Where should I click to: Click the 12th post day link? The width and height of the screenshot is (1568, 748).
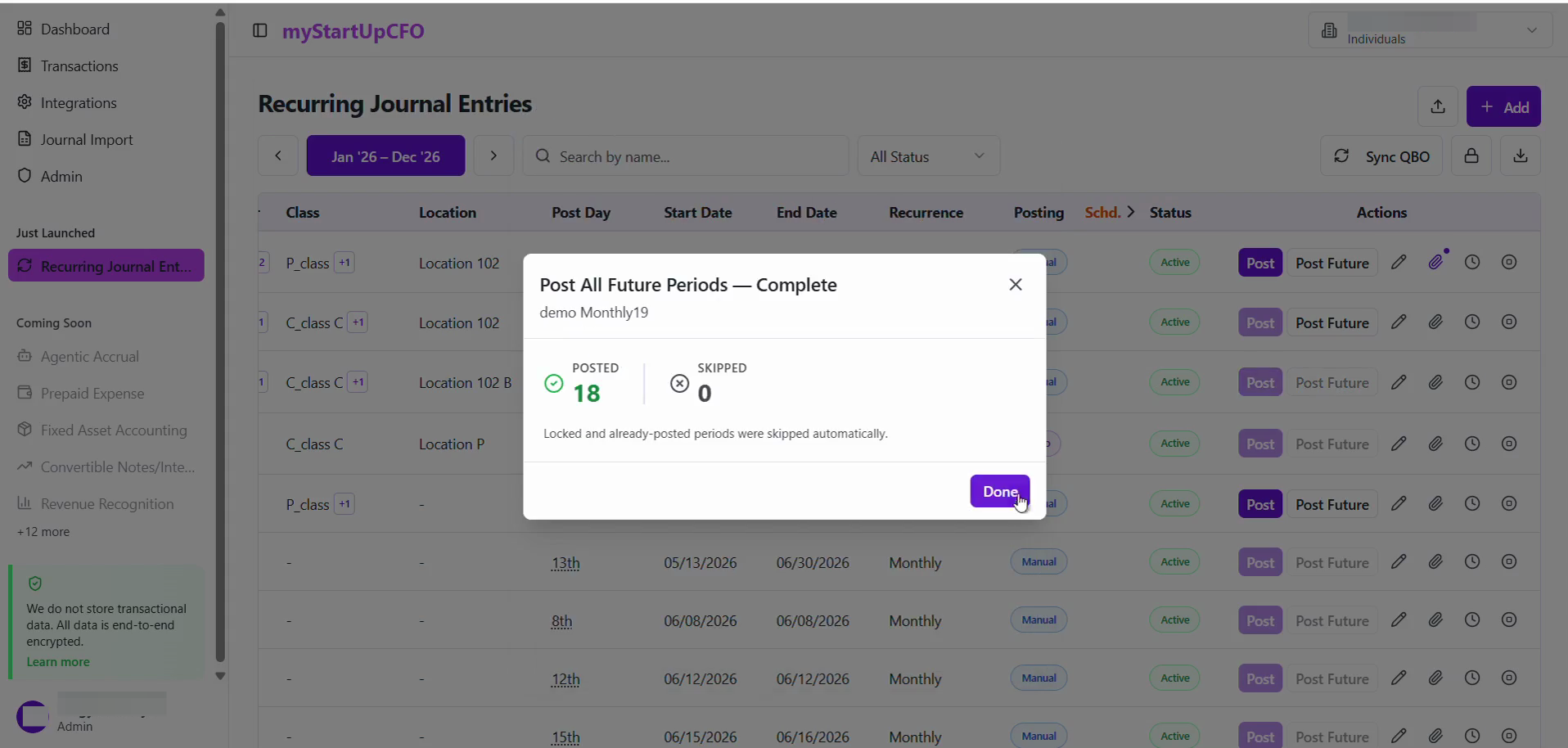tap(565, 679)
